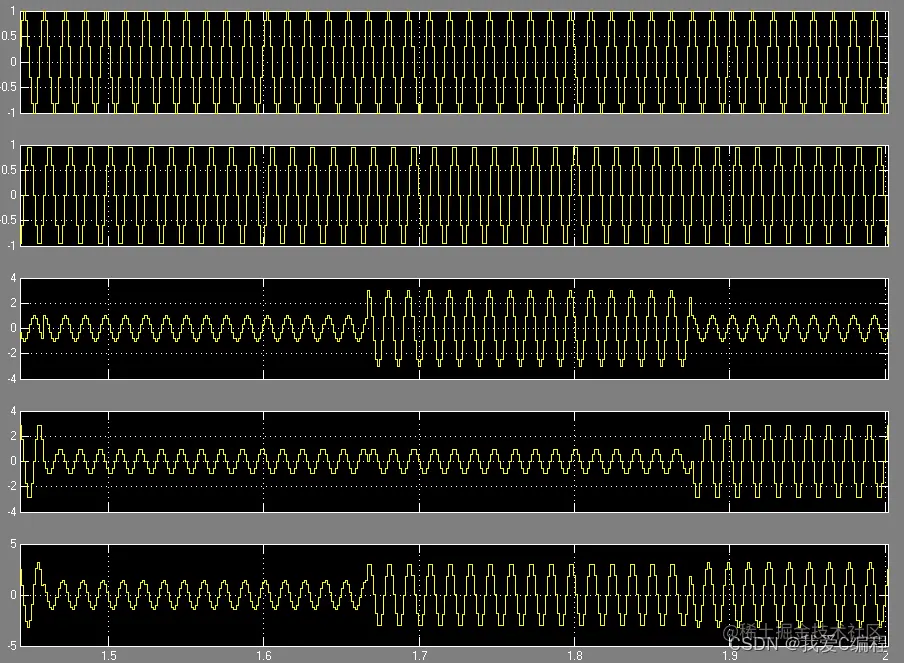Click the -0.5 y-axis label of top plot

tap(9, 87)
